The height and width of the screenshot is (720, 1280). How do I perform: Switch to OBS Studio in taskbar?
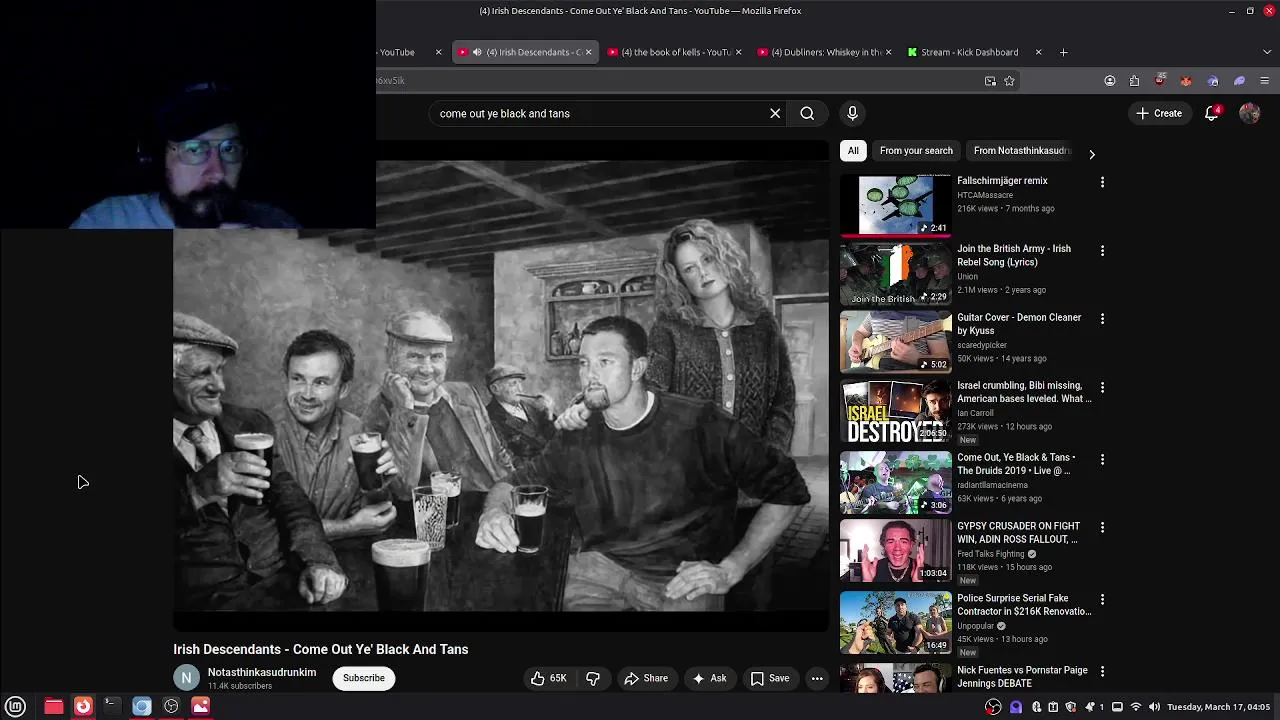point(171,706)
